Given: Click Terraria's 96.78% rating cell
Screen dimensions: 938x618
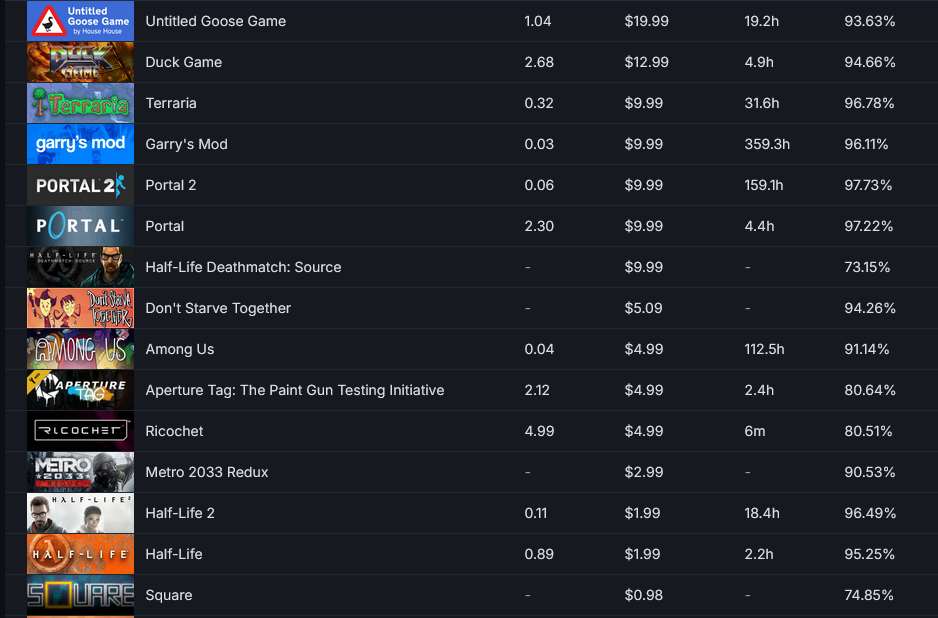Looking at the screenshot, I should 869,103.
